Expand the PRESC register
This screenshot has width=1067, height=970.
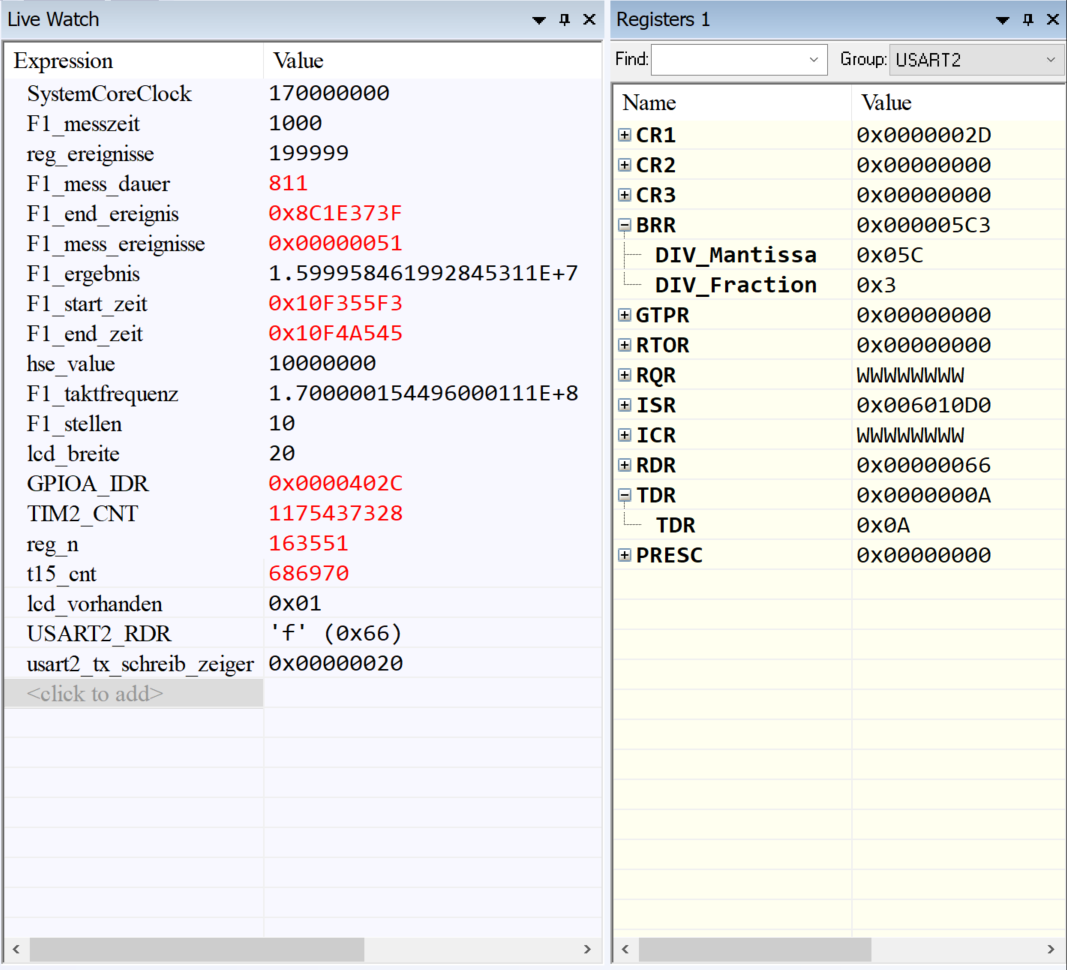coord(625,555)
